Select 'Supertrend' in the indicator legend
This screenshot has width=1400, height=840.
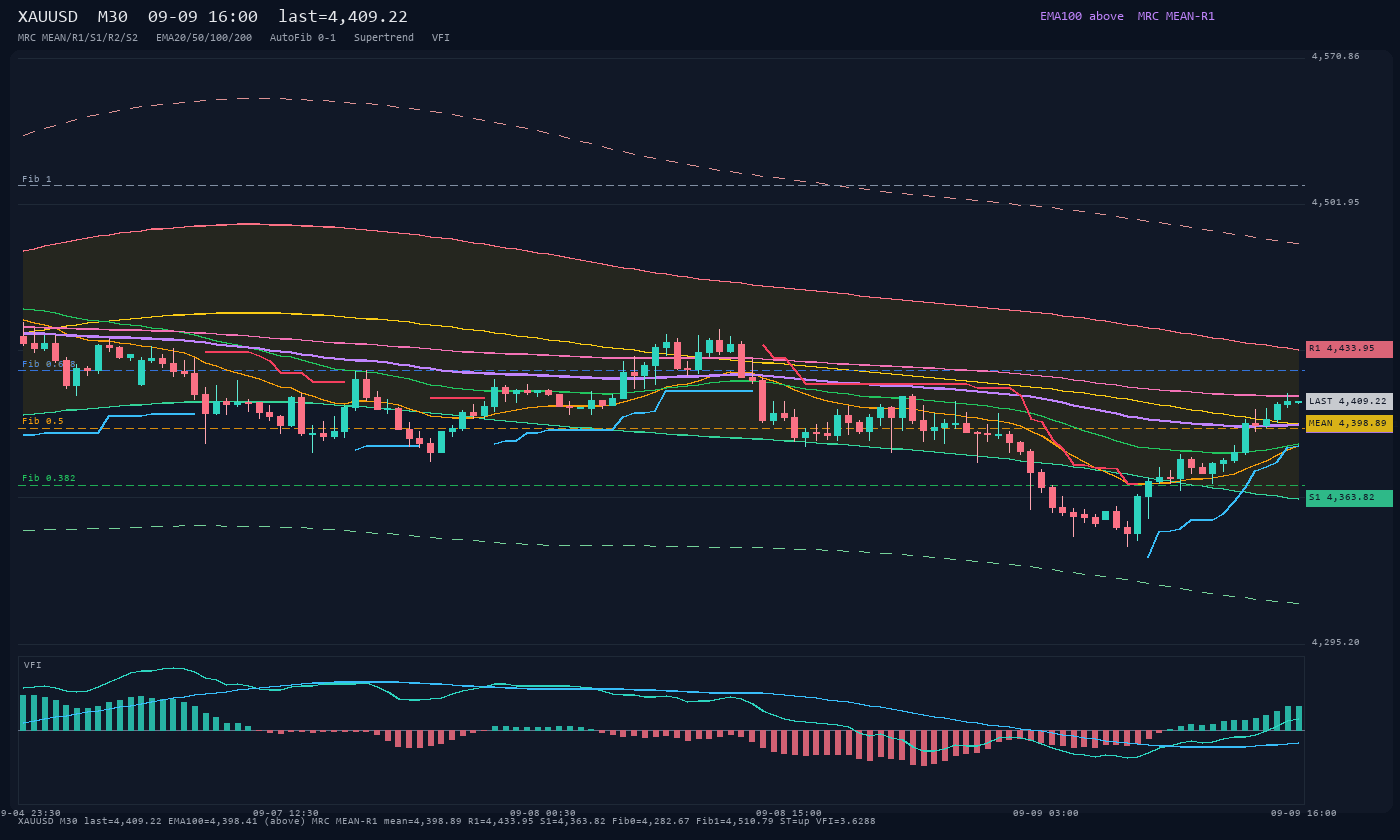(384, 38)
